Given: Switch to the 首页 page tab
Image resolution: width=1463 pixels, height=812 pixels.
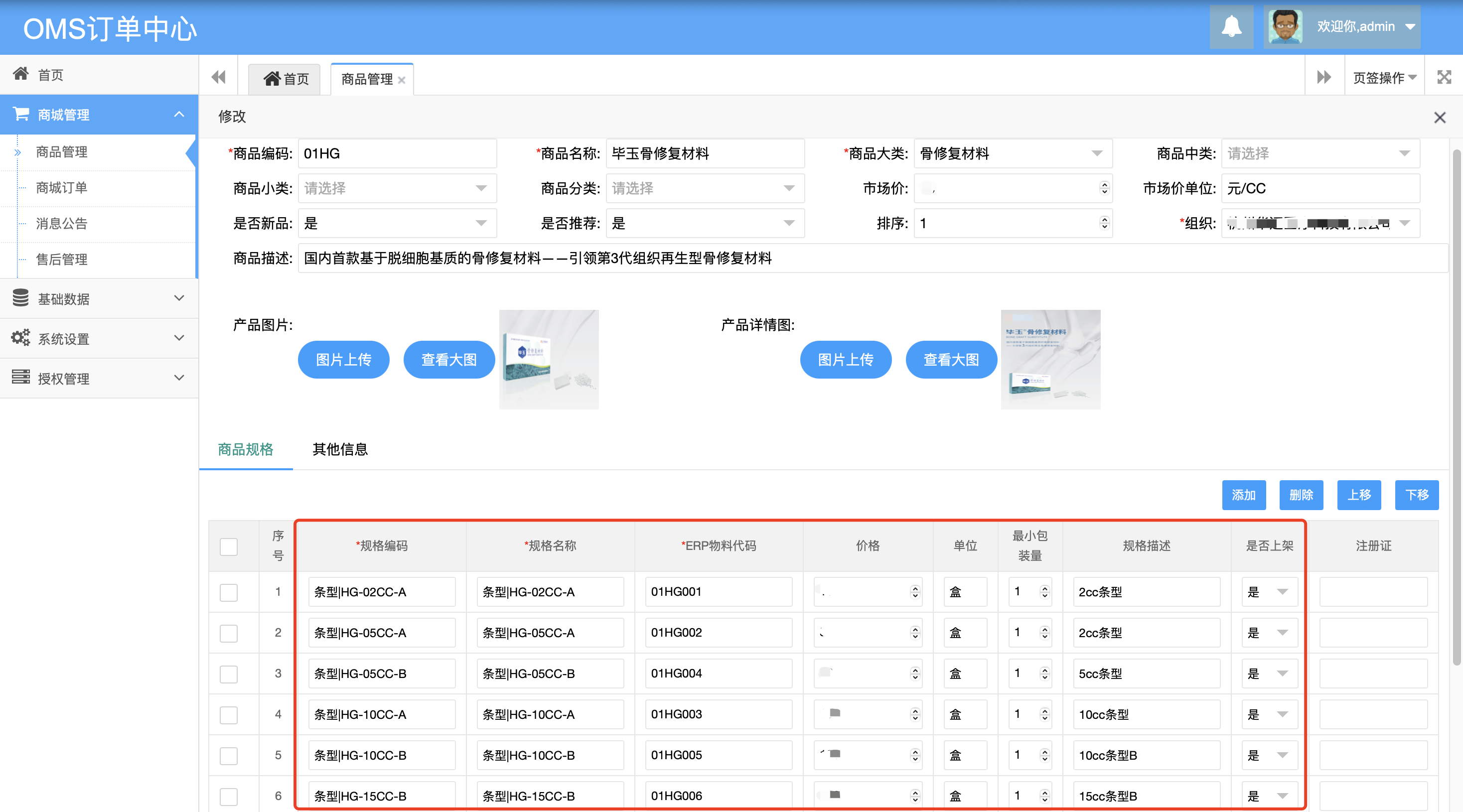Looking at the screenshot, I should (285, 79).
